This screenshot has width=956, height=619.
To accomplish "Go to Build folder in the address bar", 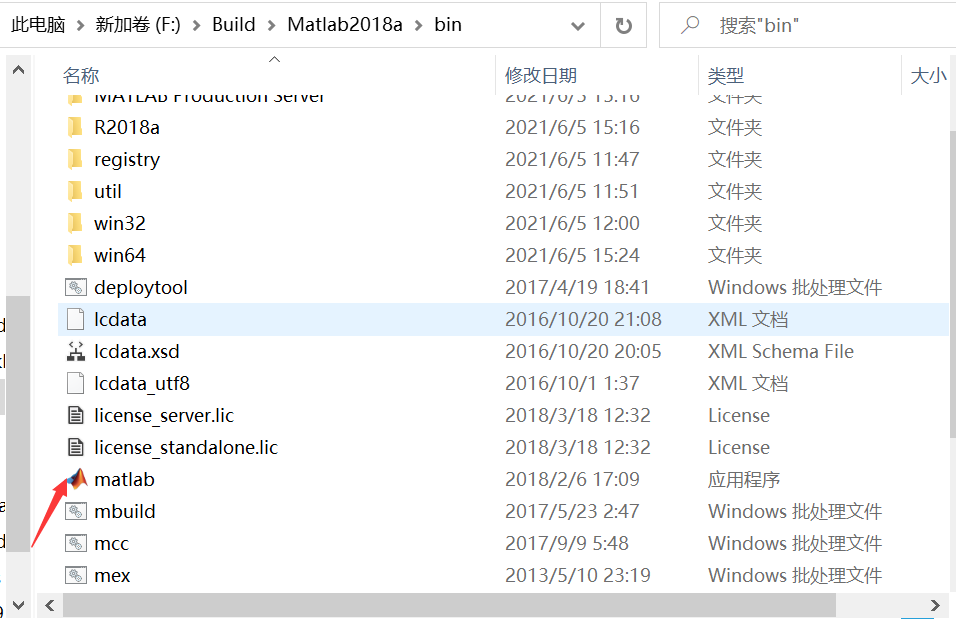I will (x=234, y=25).
